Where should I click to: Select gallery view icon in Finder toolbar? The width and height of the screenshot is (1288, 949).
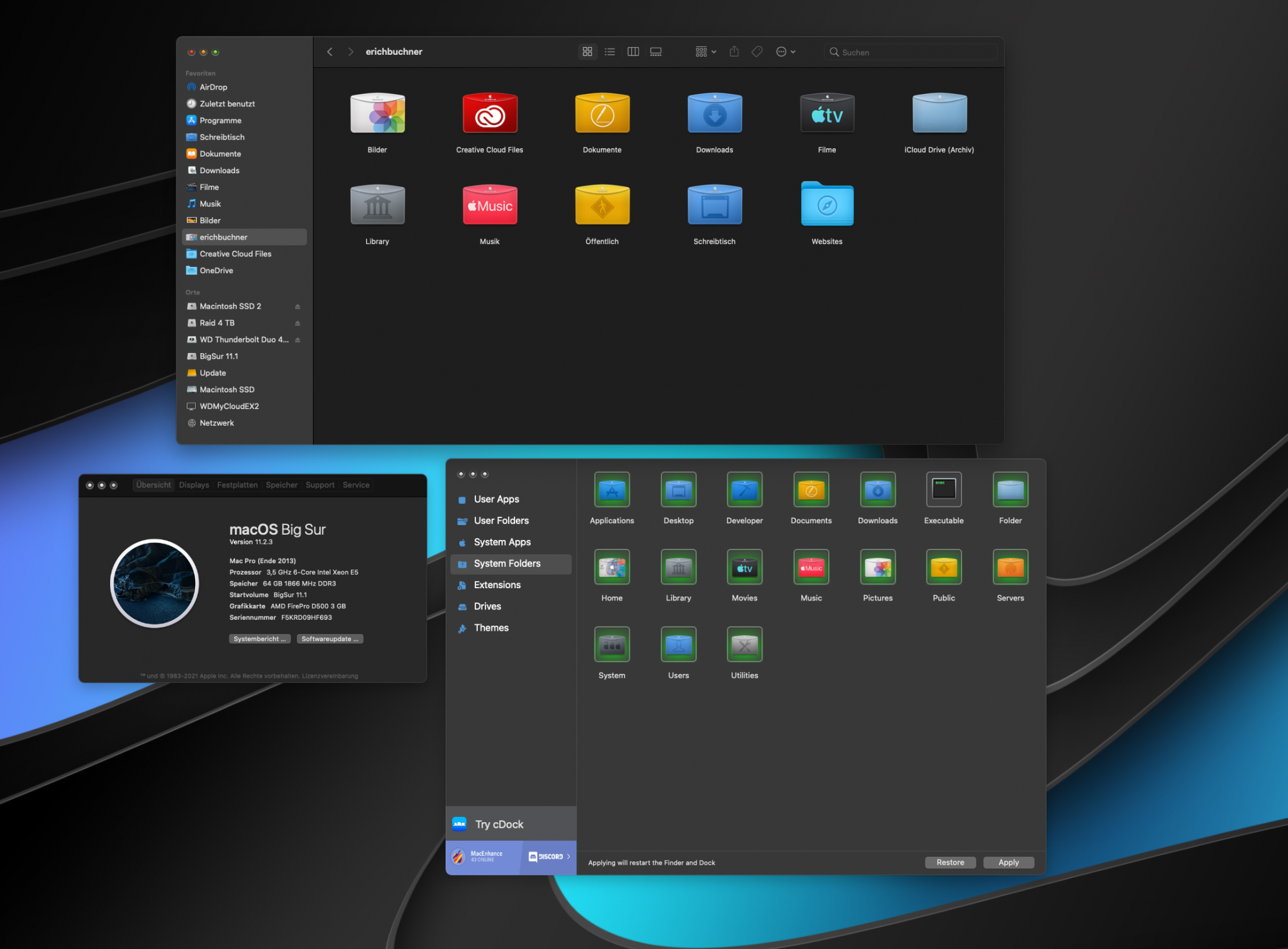[x=656, y=52]
